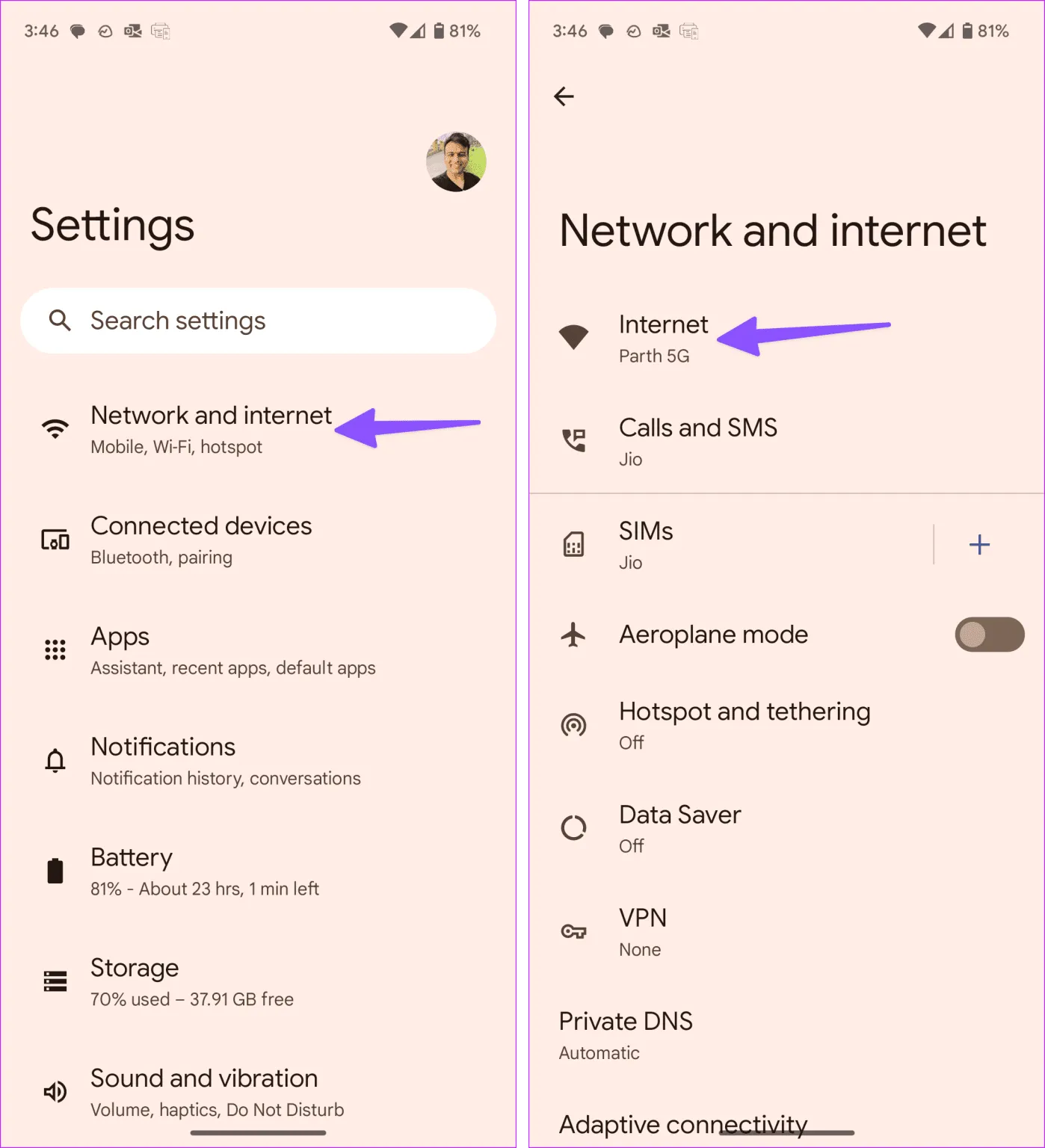The height and width of the screenshot is (1148, 1045).
Task: Click the Connected devices icon
Action: coord(55,540)
